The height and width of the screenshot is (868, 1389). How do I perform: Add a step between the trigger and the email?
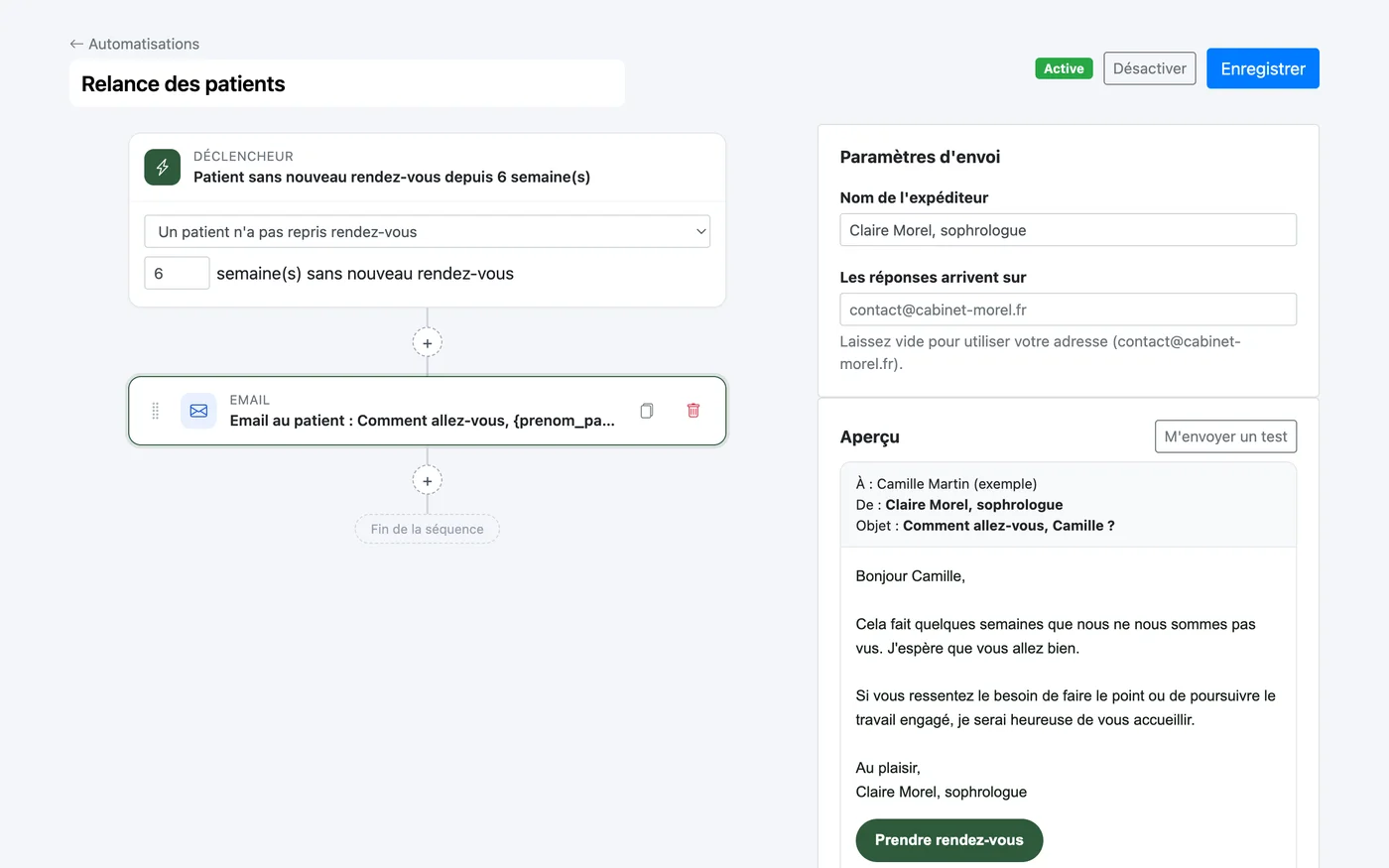pyautogui.click(x=428, y=343)
